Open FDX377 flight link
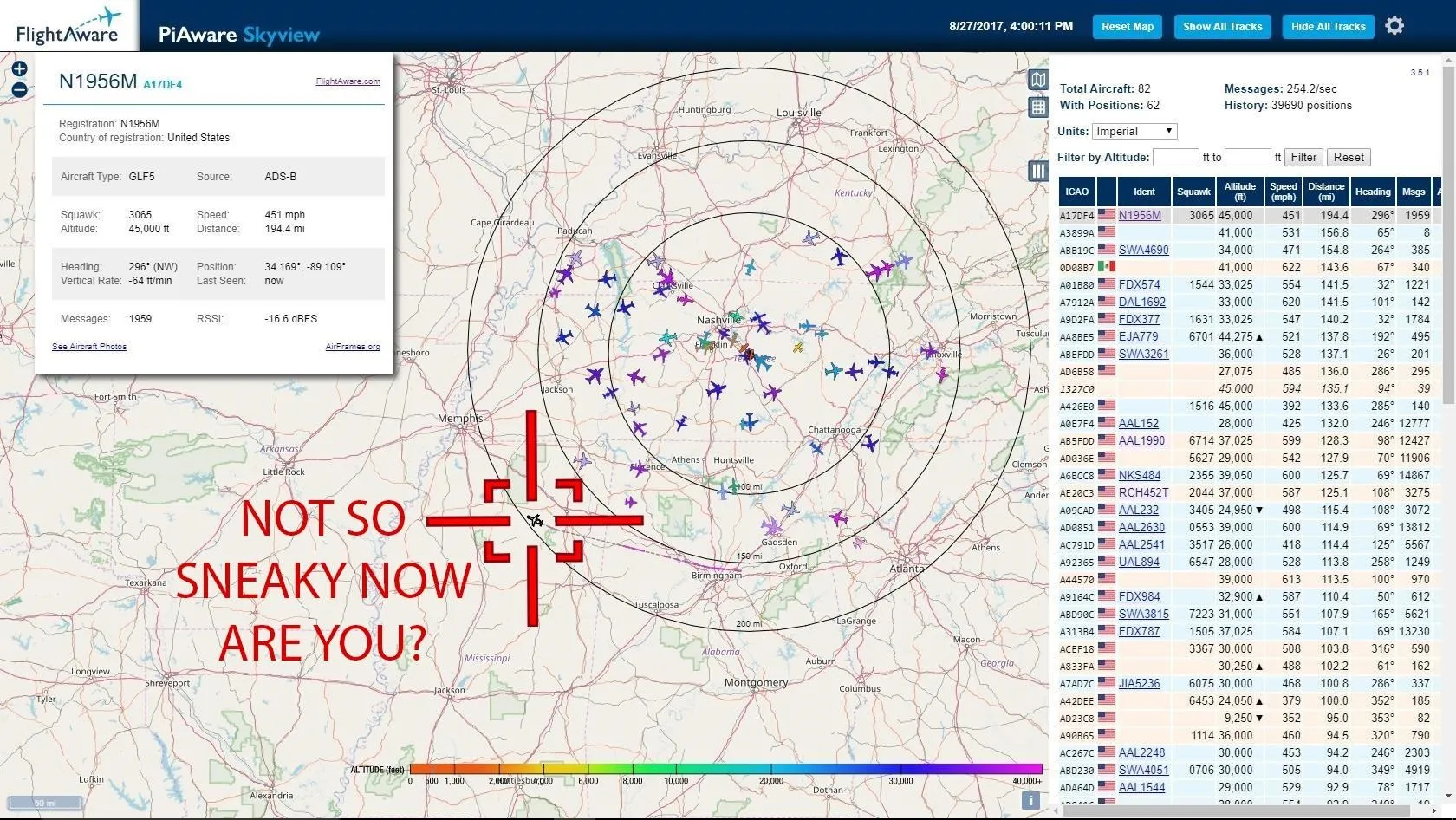The image size is (1456, 820). 1139,319
